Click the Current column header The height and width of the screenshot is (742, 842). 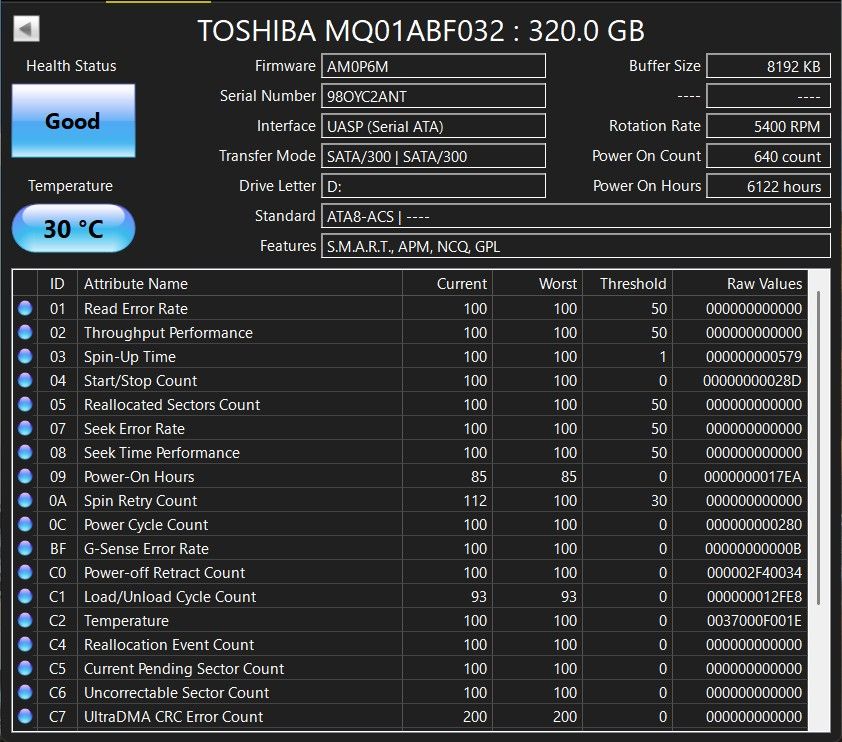coord(447,283)
